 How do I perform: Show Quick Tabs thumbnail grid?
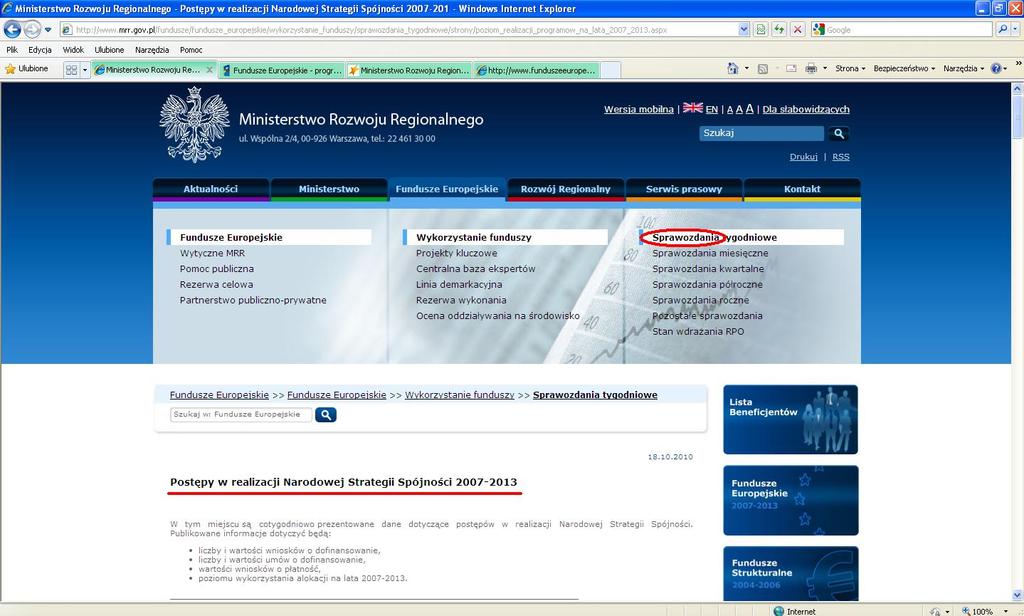(71, 69)
